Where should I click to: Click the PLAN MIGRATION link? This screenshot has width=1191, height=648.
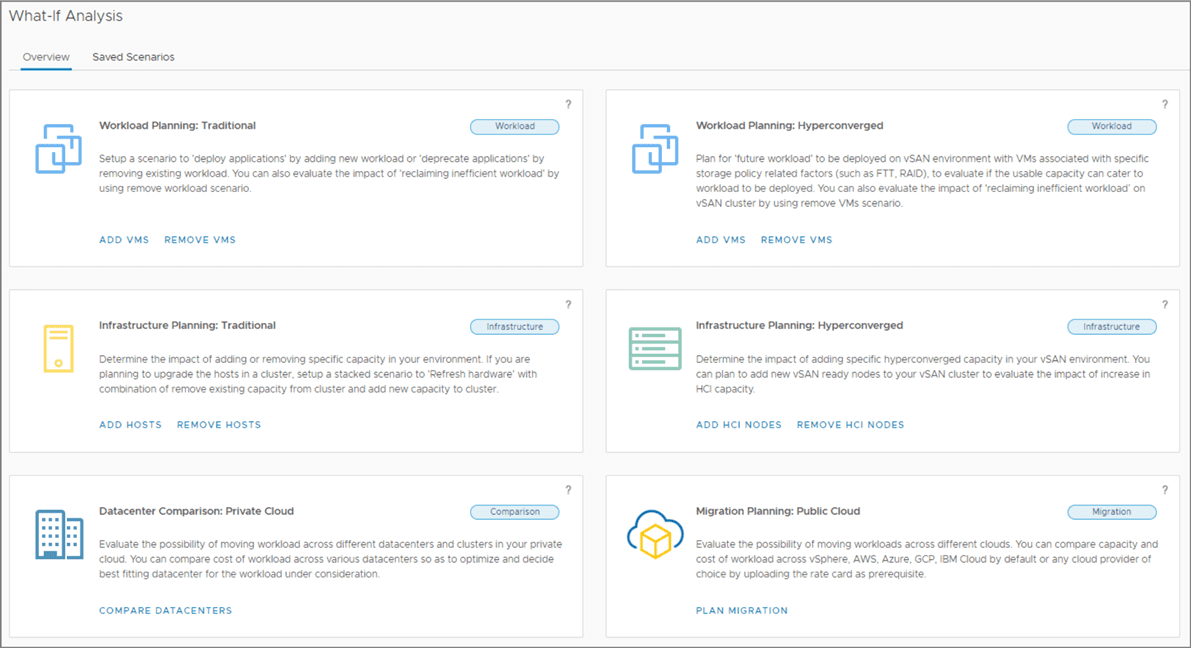742,611
